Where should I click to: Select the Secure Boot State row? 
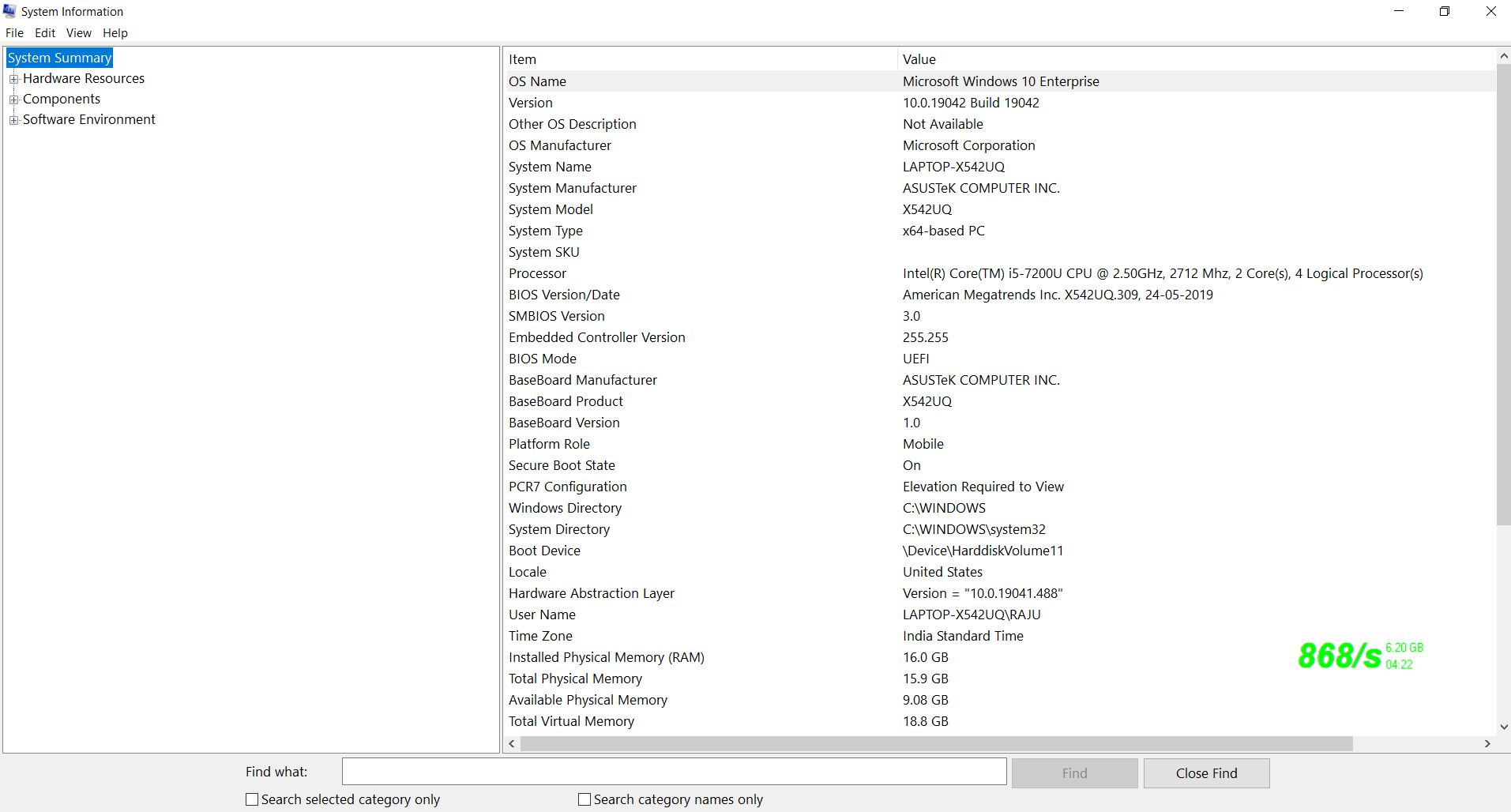pos(999,465)
